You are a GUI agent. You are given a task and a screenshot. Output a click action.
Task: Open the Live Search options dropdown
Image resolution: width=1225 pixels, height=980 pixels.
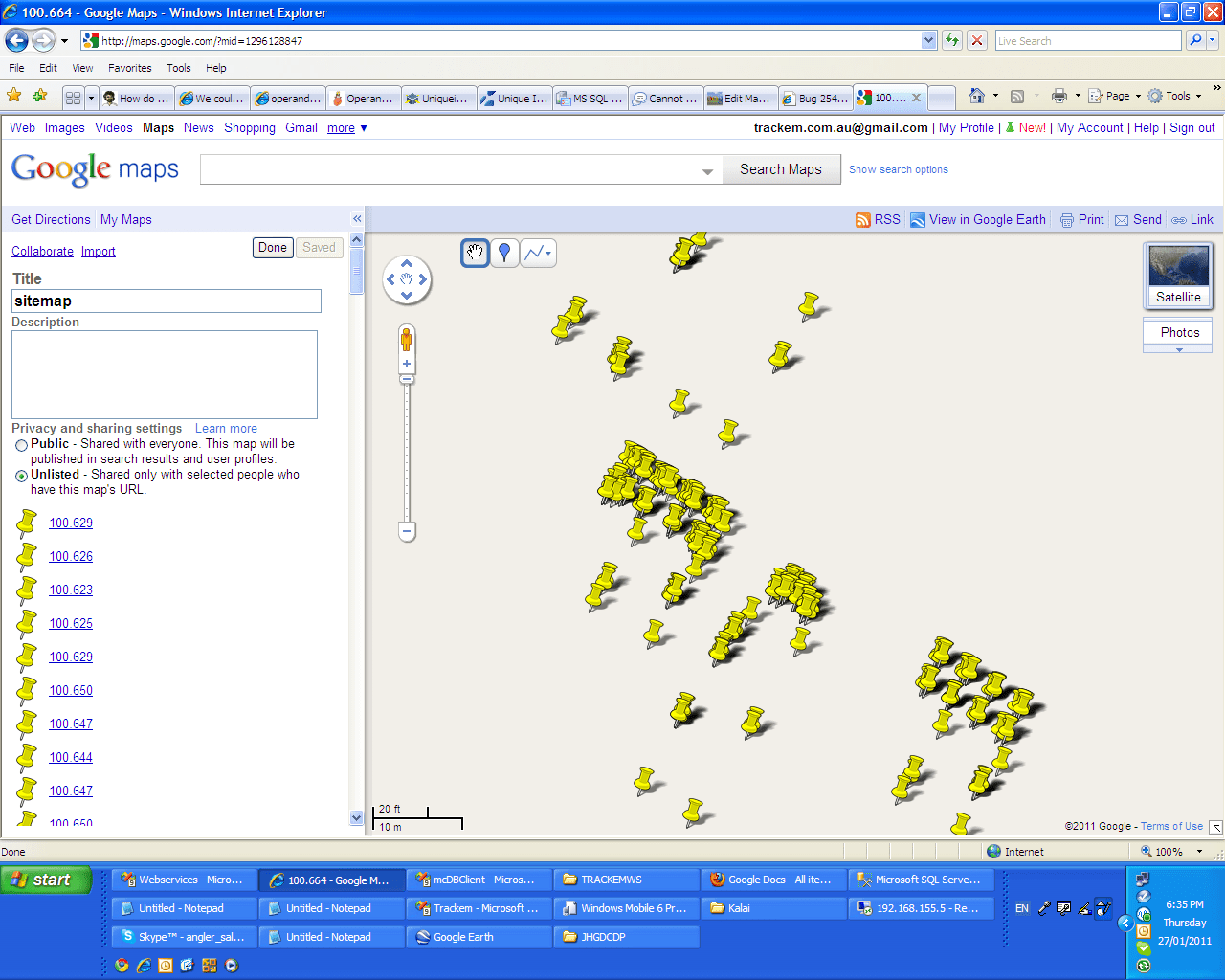[x=1213, y=40]
